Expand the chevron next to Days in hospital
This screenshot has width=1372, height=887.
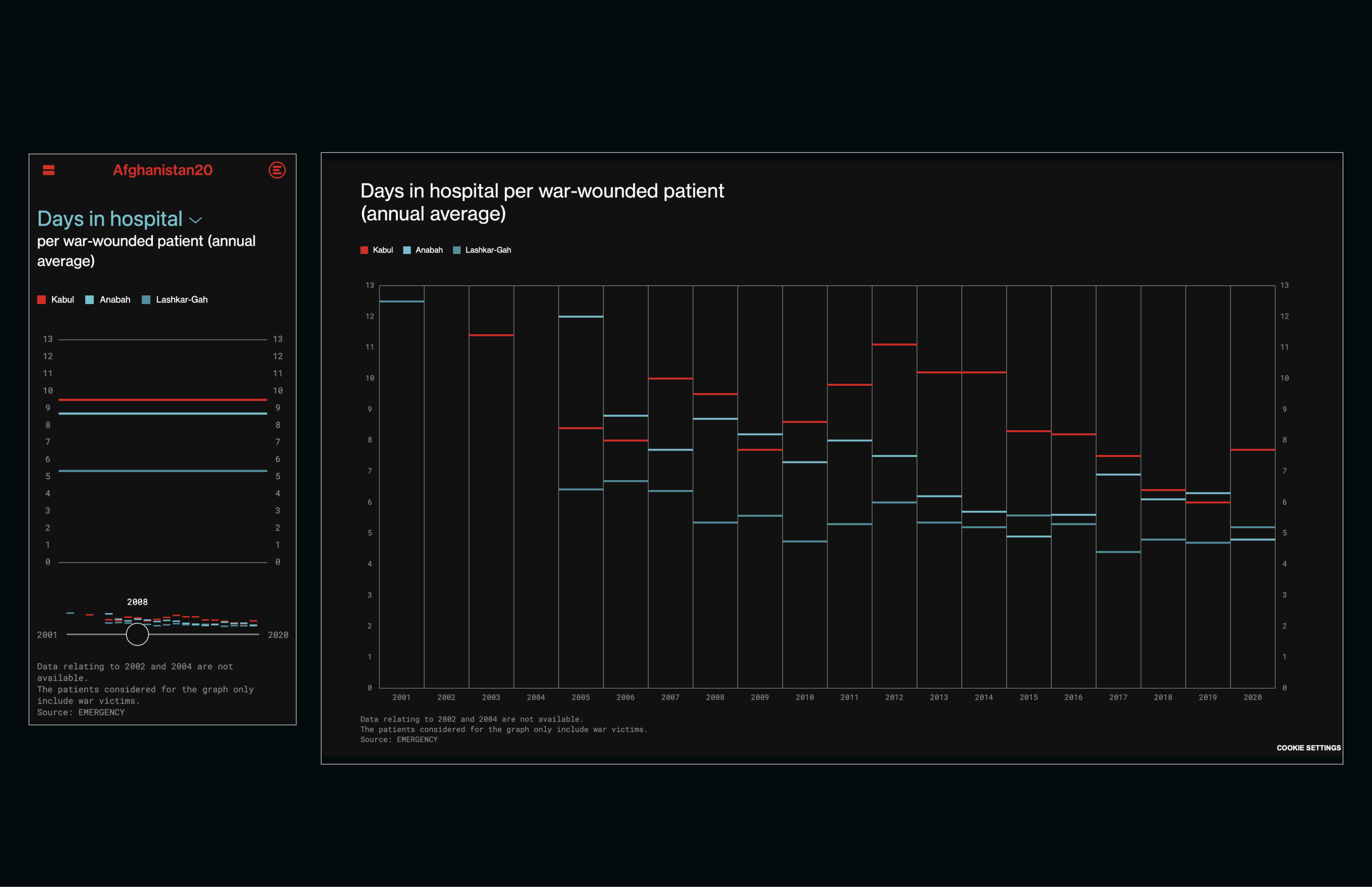coord(195,220)
